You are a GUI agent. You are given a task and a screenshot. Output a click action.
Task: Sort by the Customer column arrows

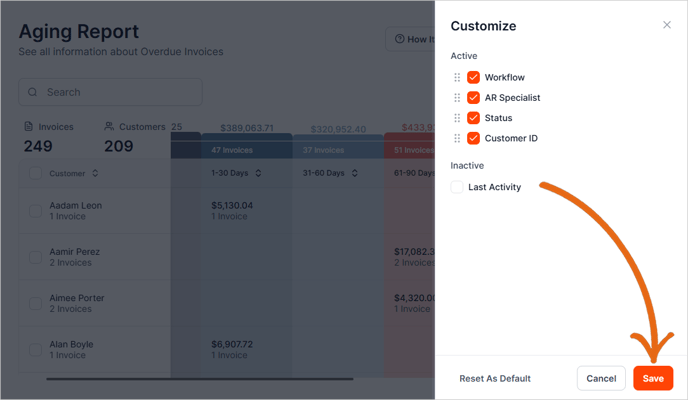pyautogui.click(x=95, y=174)
